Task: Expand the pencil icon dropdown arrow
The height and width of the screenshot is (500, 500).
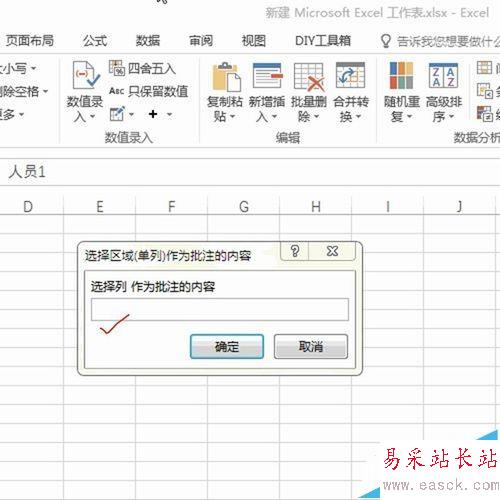Action: pyautogui.click(x=132, y=115)
